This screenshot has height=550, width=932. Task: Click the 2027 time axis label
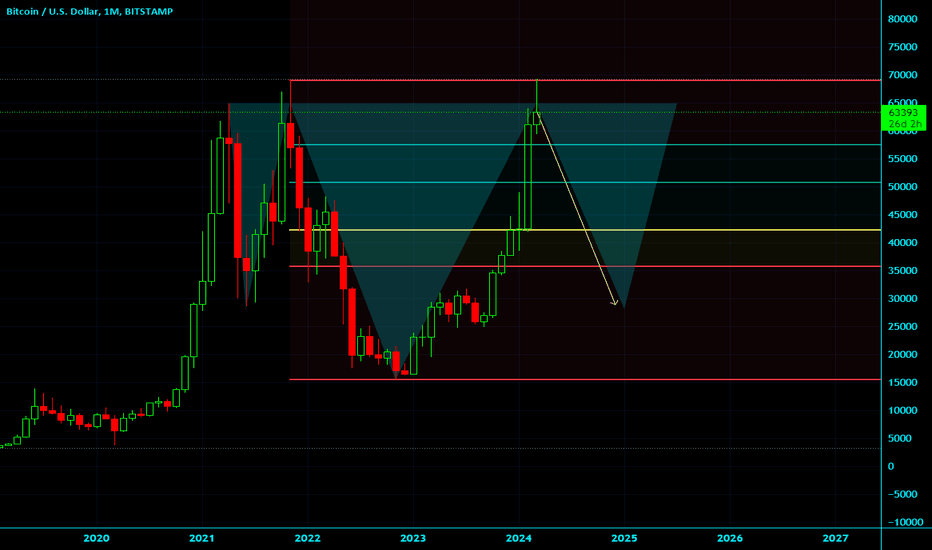click(835, 538)
